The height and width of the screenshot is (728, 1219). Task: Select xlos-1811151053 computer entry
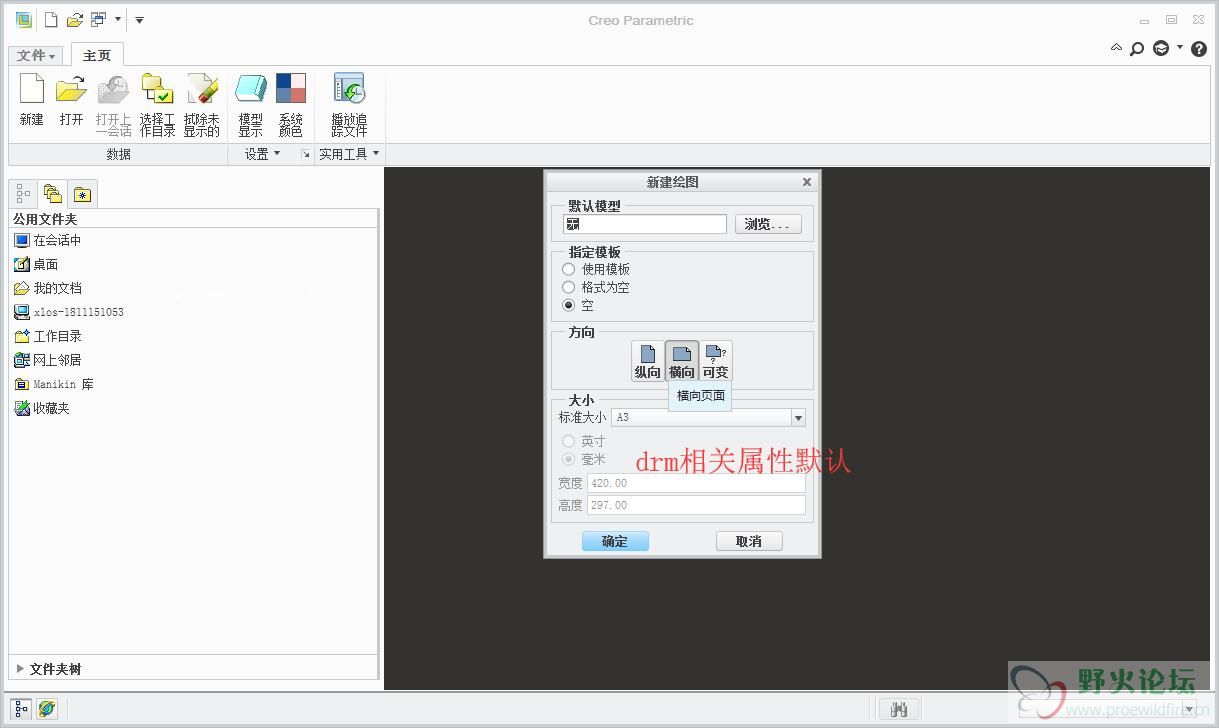point(69,312)
